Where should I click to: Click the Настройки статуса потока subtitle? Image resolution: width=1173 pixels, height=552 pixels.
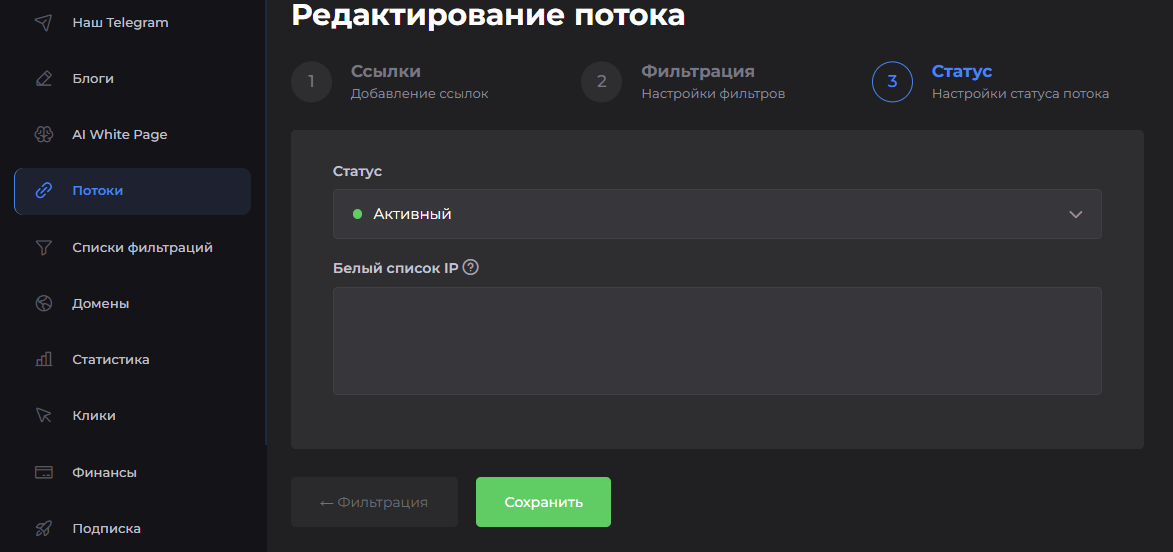pos(1020,94)
